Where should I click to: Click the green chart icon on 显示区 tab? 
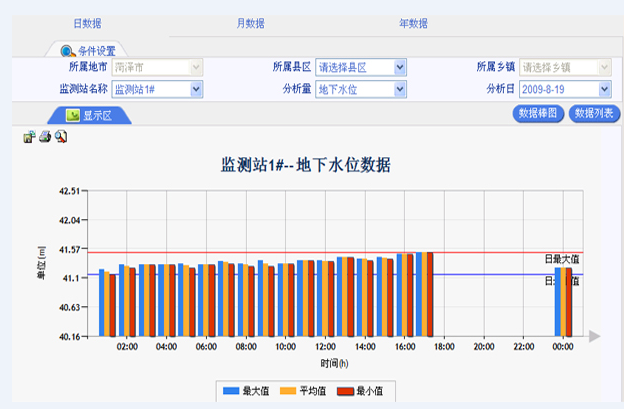click(72, 115)
